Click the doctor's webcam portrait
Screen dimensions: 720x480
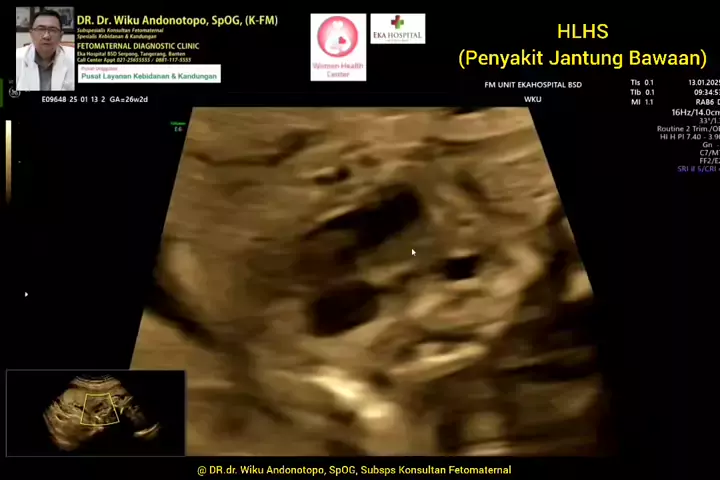44,48
